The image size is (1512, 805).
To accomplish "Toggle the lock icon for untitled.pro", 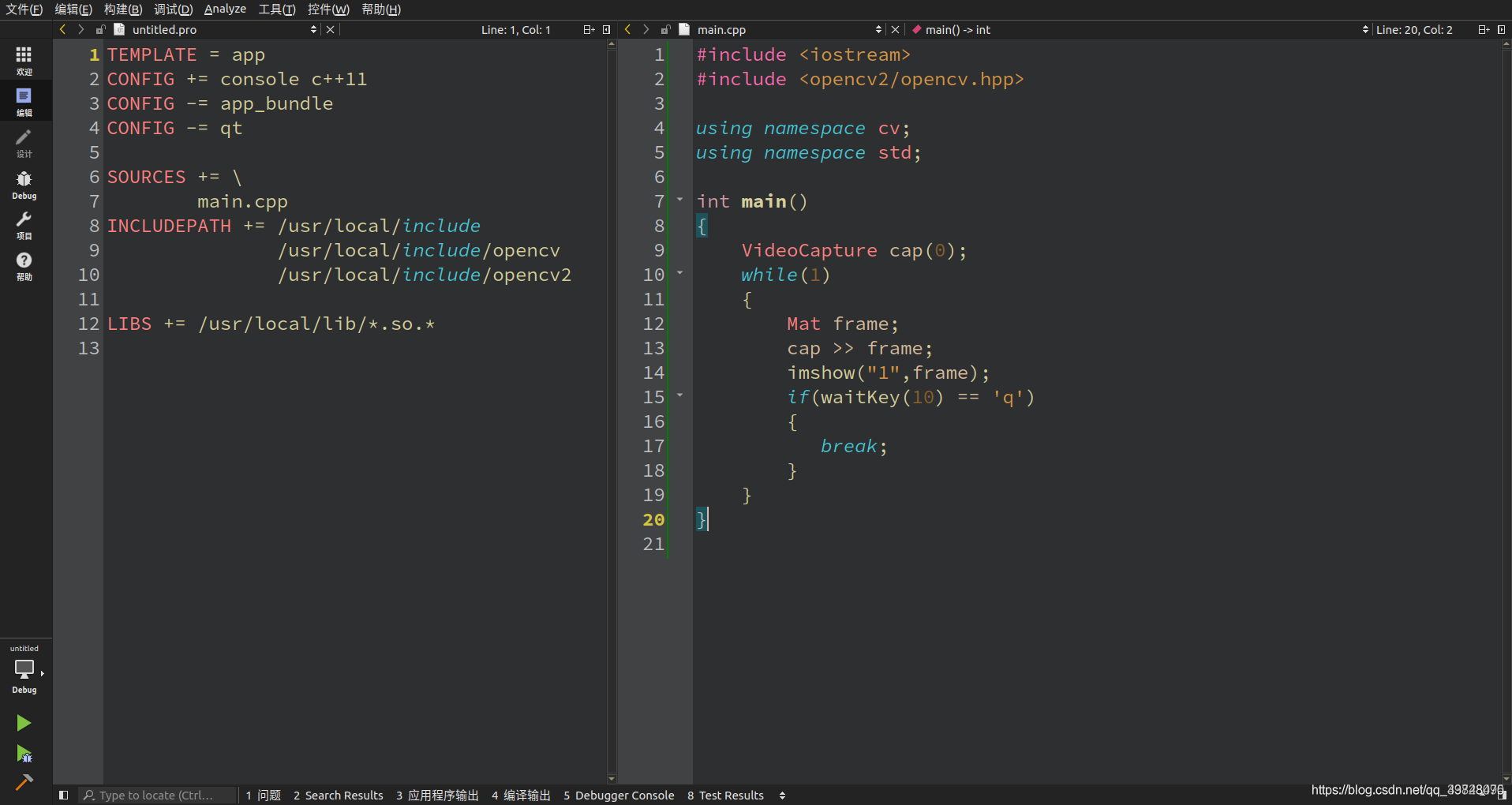I will [100, 29].
